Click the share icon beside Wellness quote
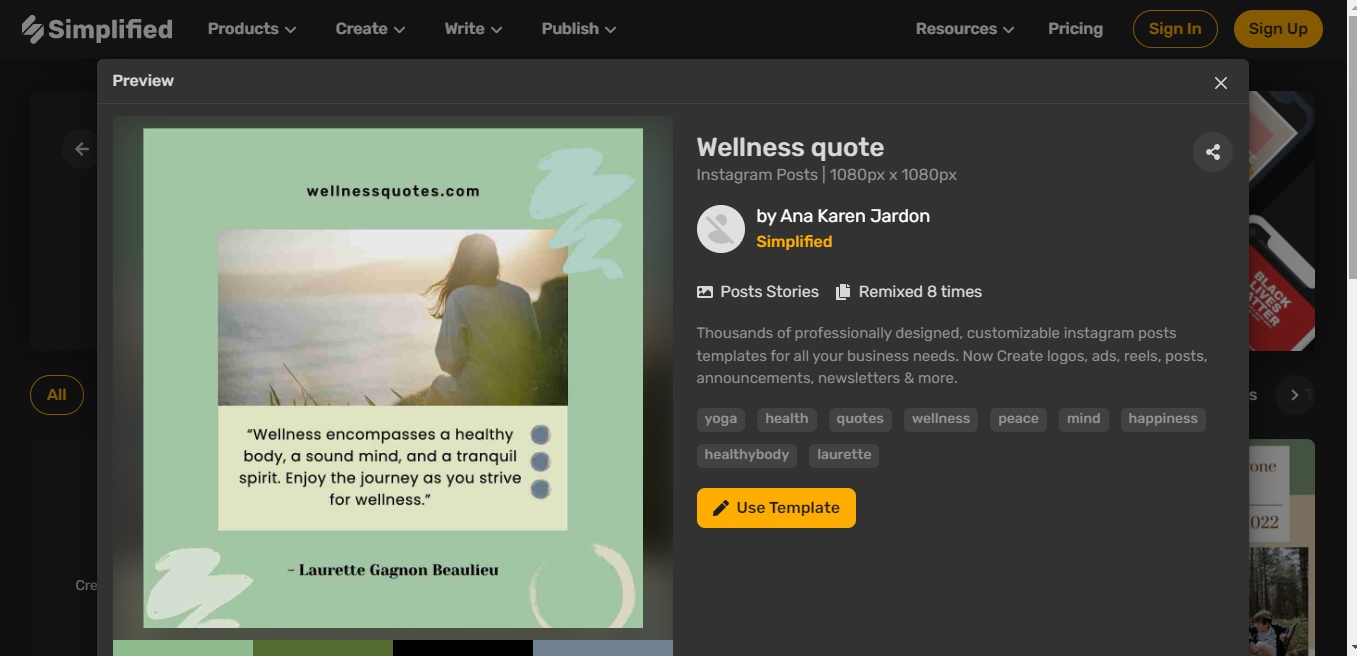Viewport: 1357px width, 656px height. [x=1213, y=152]
